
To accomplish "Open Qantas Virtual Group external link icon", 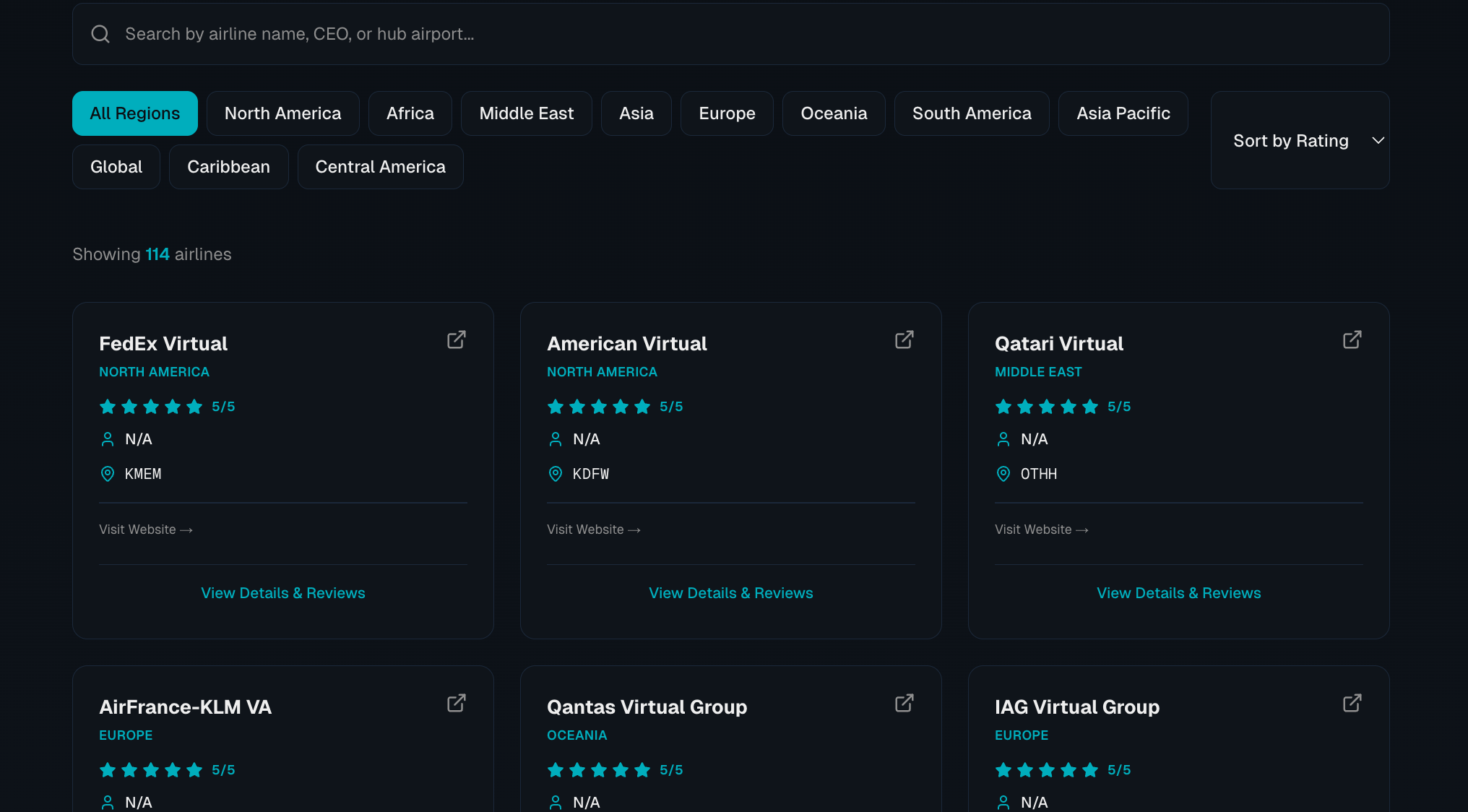I will click(x=904, y=703).
